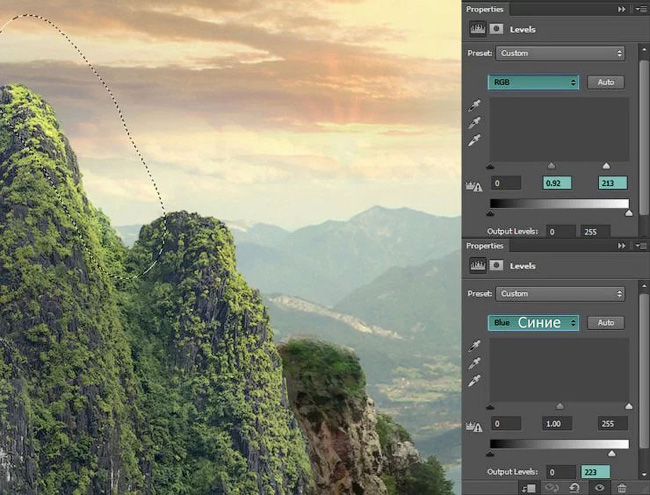Viewport: 650px width, 495px height.
Task: Click Auto in the Blue Levels panel
Action: pyautogui.click(x=606, y=323)
